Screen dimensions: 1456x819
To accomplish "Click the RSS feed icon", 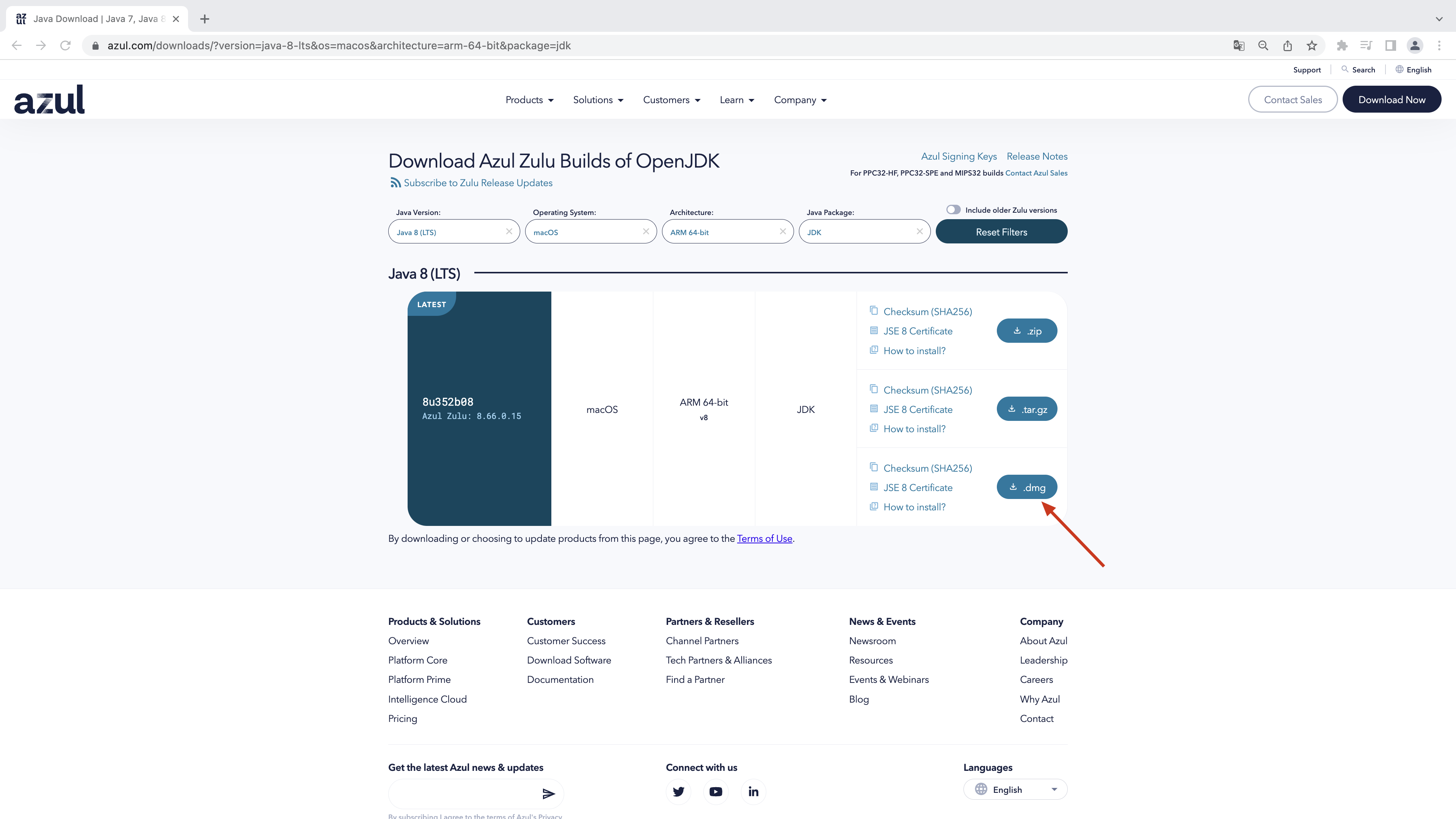I will pyautogui.click(x=395, y=182).
